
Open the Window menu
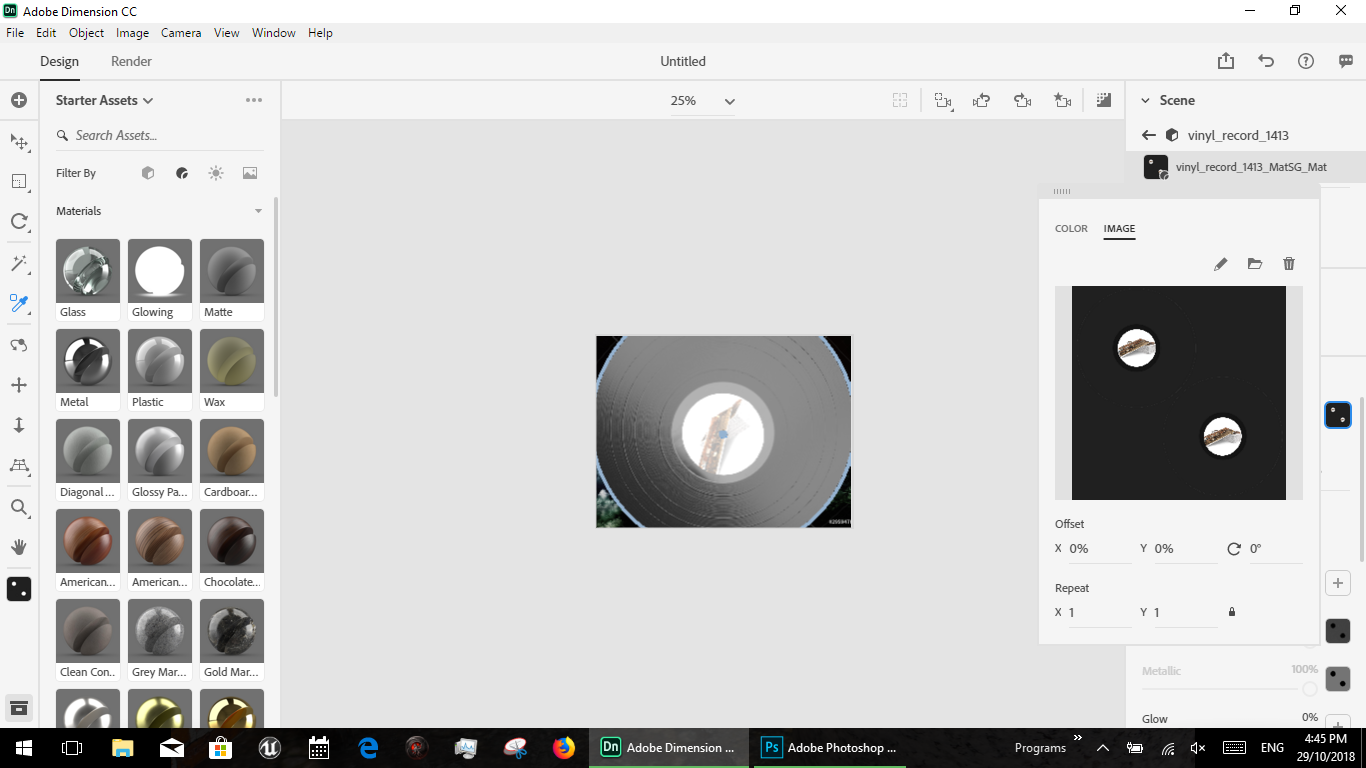tap(273, 33)
